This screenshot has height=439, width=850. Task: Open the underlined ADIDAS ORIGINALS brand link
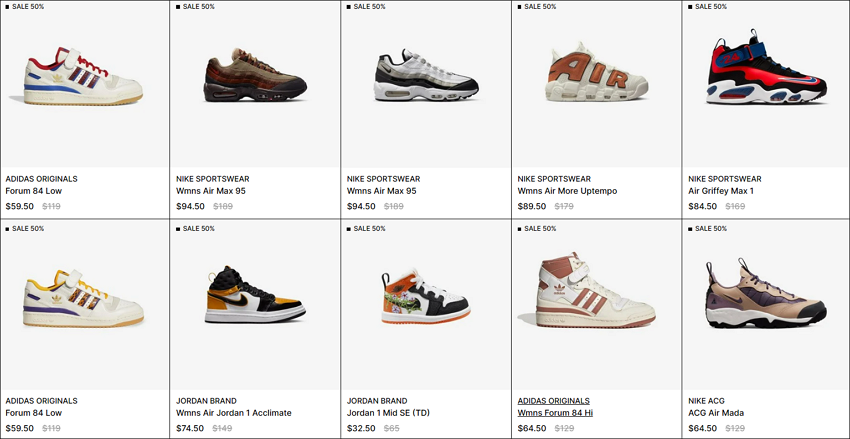pos(553,401)
